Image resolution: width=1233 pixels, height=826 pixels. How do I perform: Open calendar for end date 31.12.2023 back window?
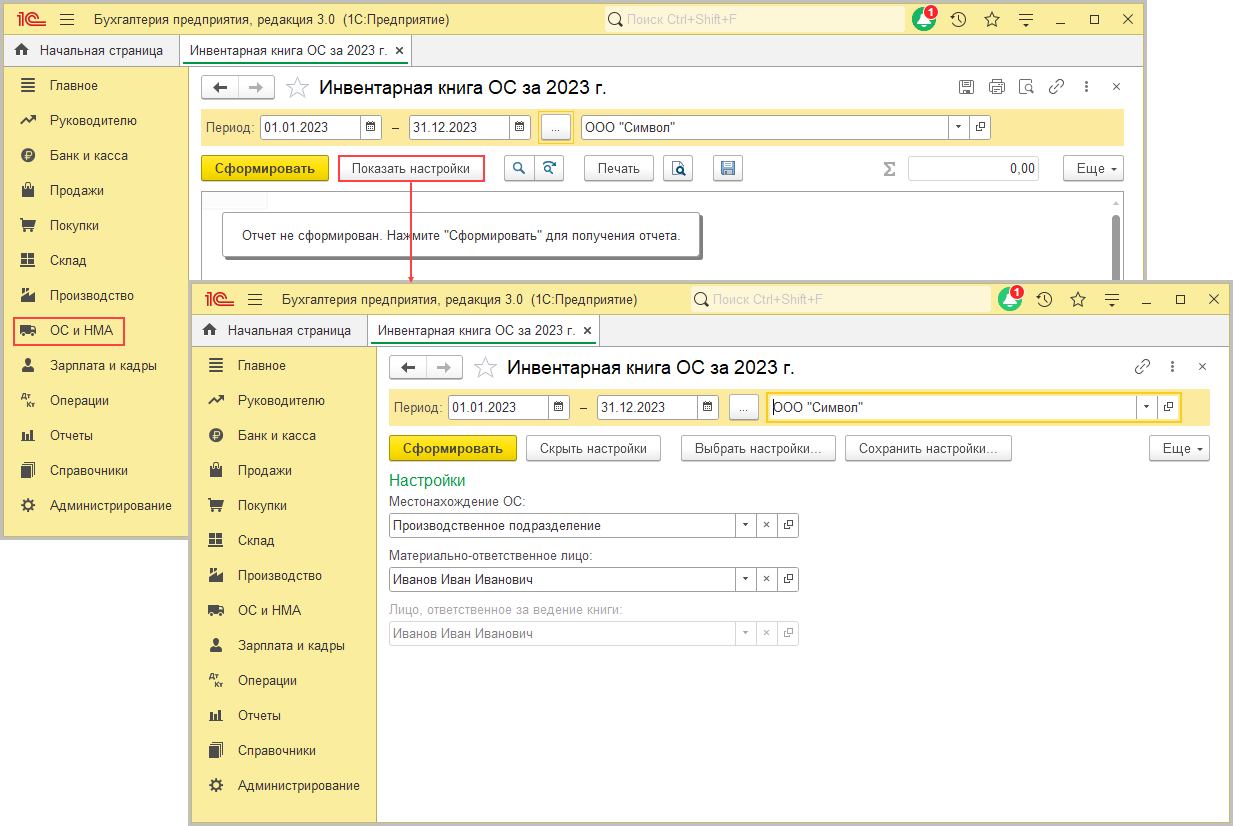[x=520, y=127]
